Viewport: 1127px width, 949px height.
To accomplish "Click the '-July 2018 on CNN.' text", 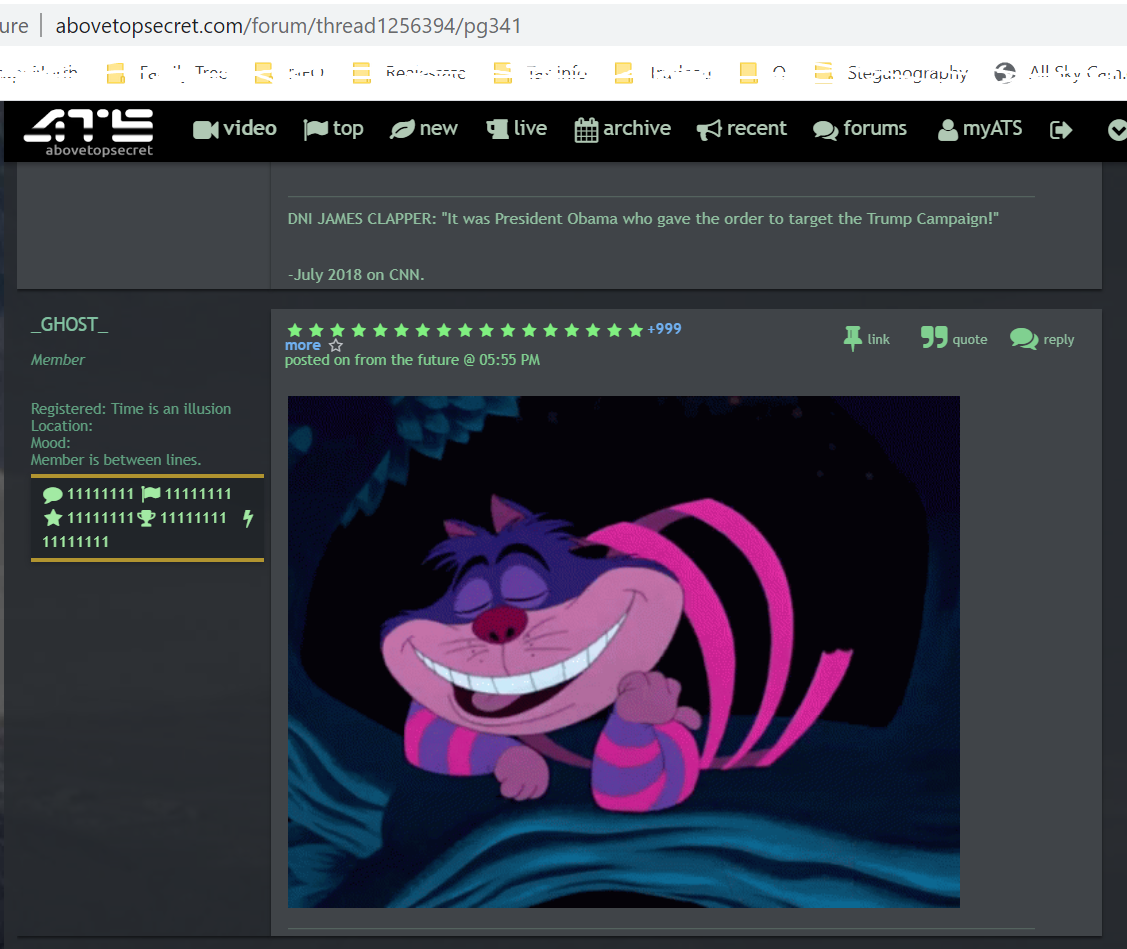I will (356, 275).
